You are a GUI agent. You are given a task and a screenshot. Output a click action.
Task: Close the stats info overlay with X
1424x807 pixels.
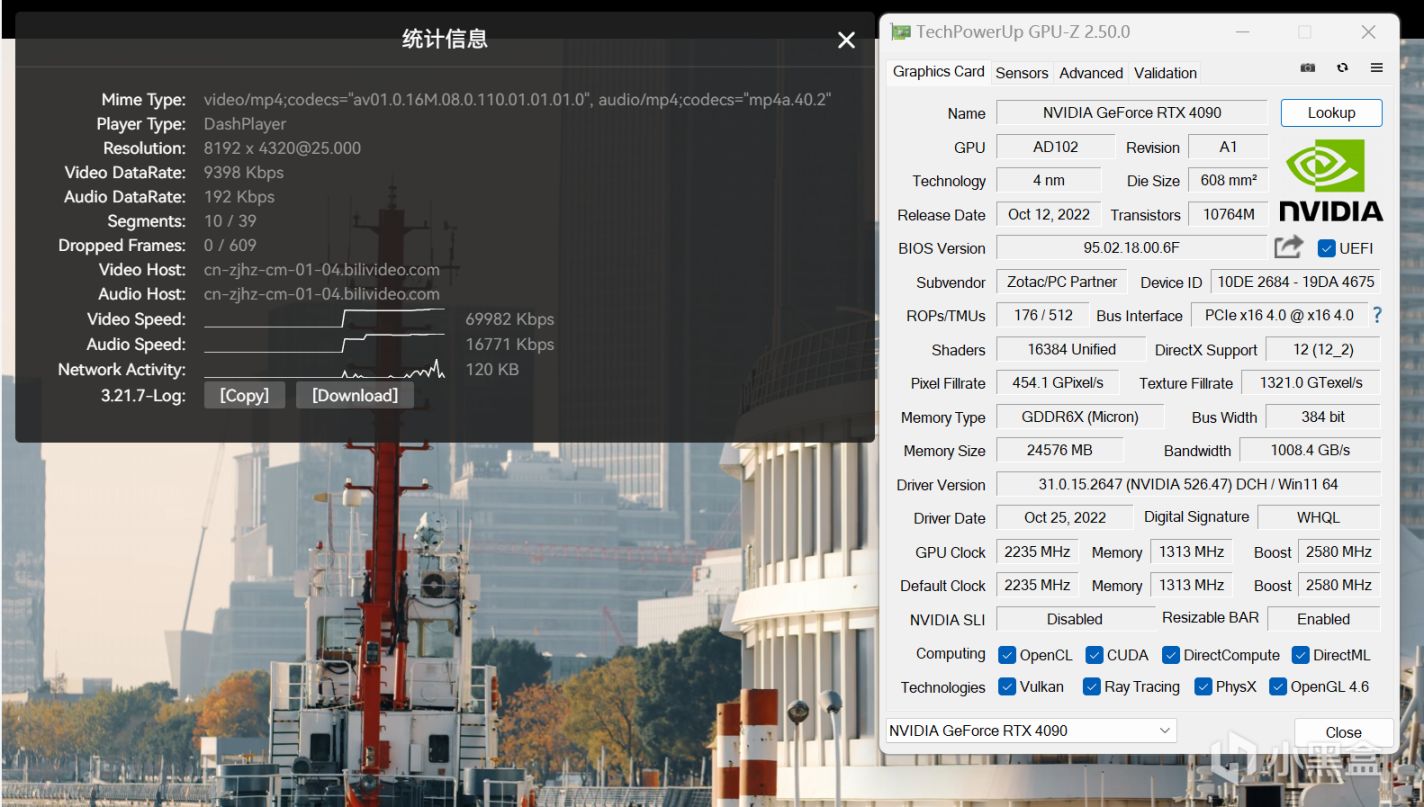[x=846, y=40]
